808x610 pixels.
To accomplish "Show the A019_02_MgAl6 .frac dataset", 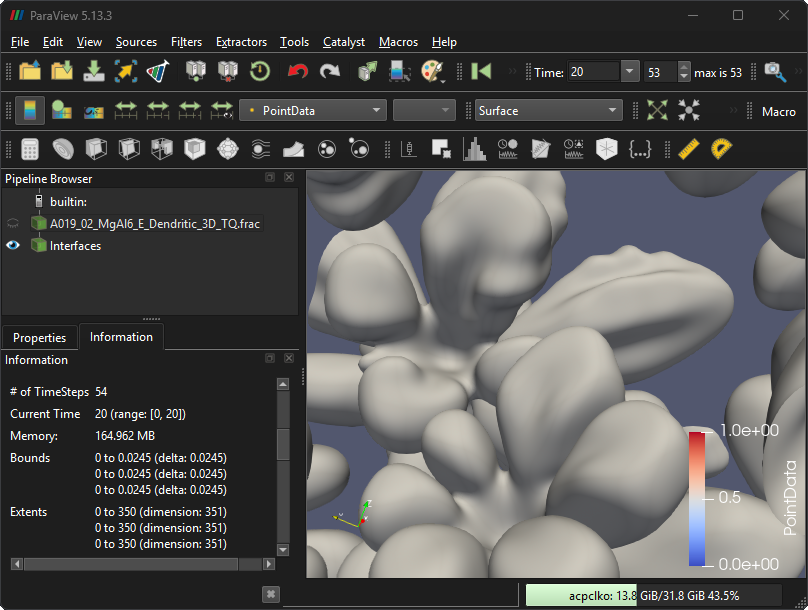I will point(13,224).
